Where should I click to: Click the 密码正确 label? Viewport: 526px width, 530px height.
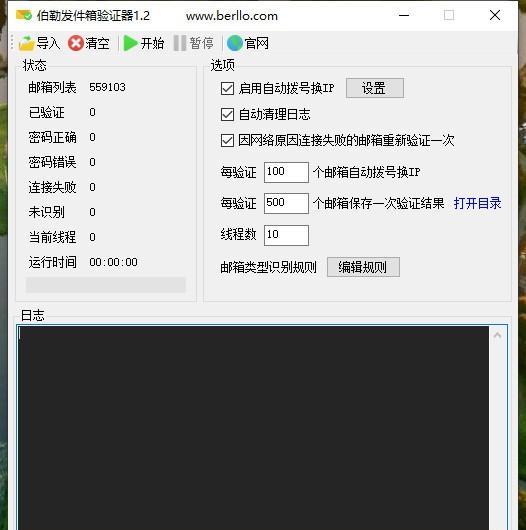[52, 137]
